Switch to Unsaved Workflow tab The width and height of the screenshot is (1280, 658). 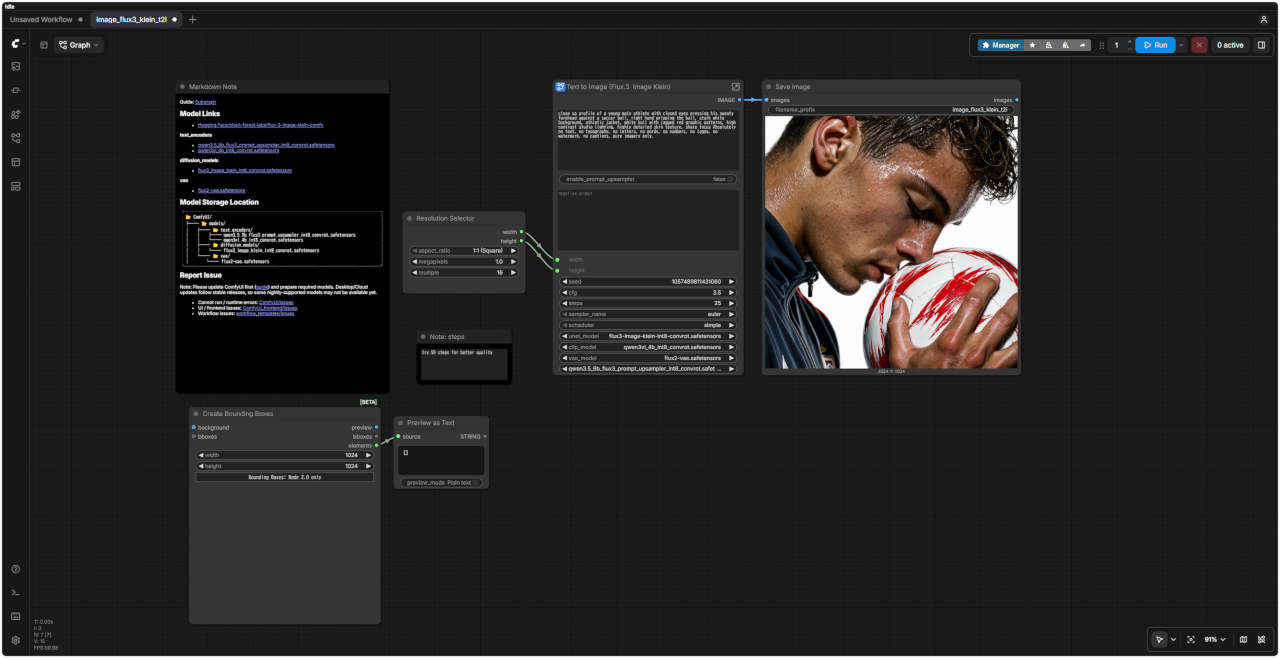pos(41,19)
